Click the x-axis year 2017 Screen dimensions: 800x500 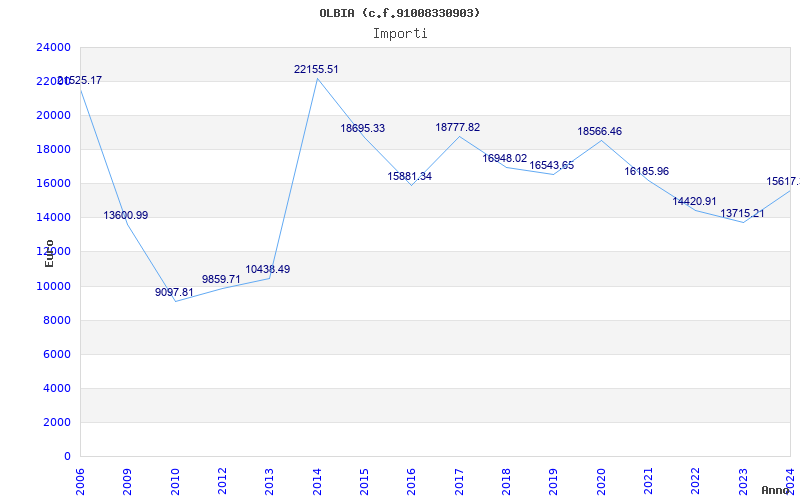[x=459, y=481]
